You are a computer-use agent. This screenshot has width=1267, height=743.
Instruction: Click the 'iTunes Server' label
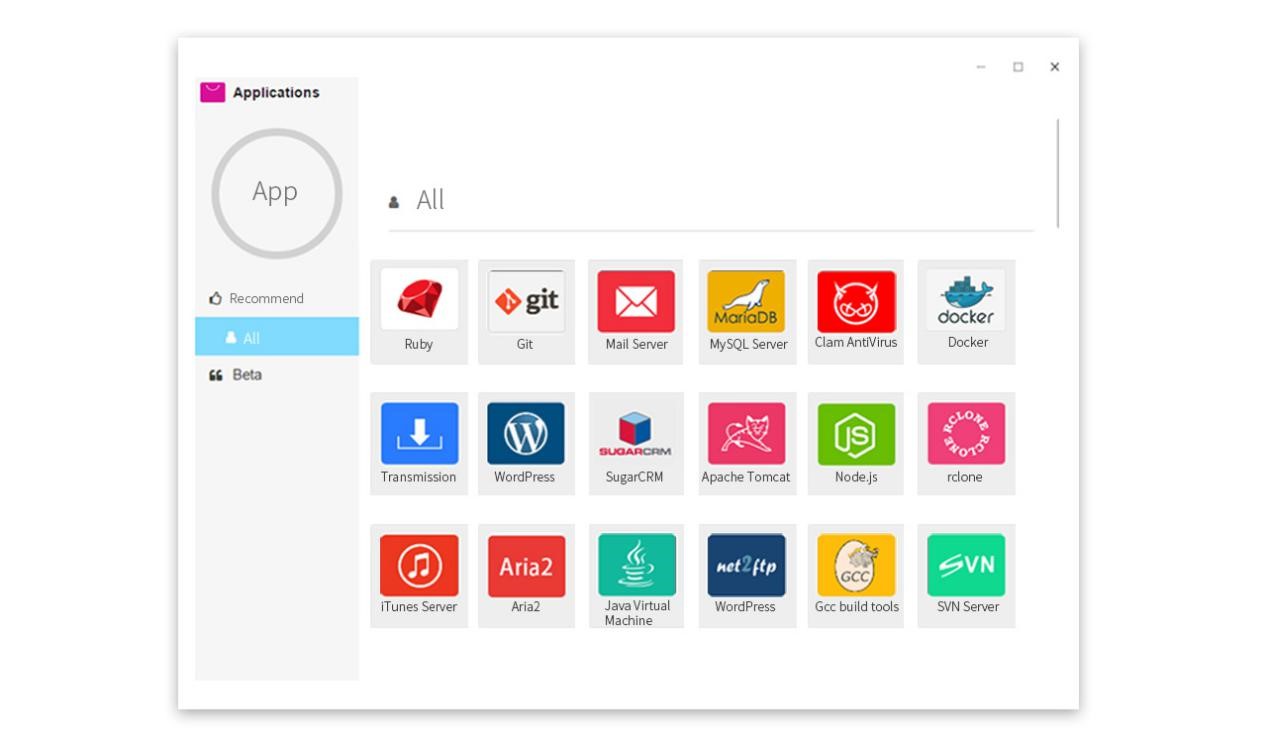pyautogui.click(x=419, y=607)
